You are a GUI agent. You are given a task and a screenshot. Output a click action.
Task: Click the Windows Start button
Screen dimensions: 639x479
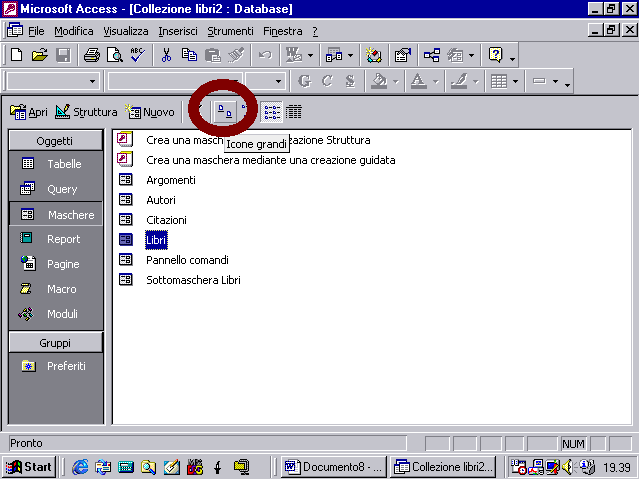(x=29, y=466)
